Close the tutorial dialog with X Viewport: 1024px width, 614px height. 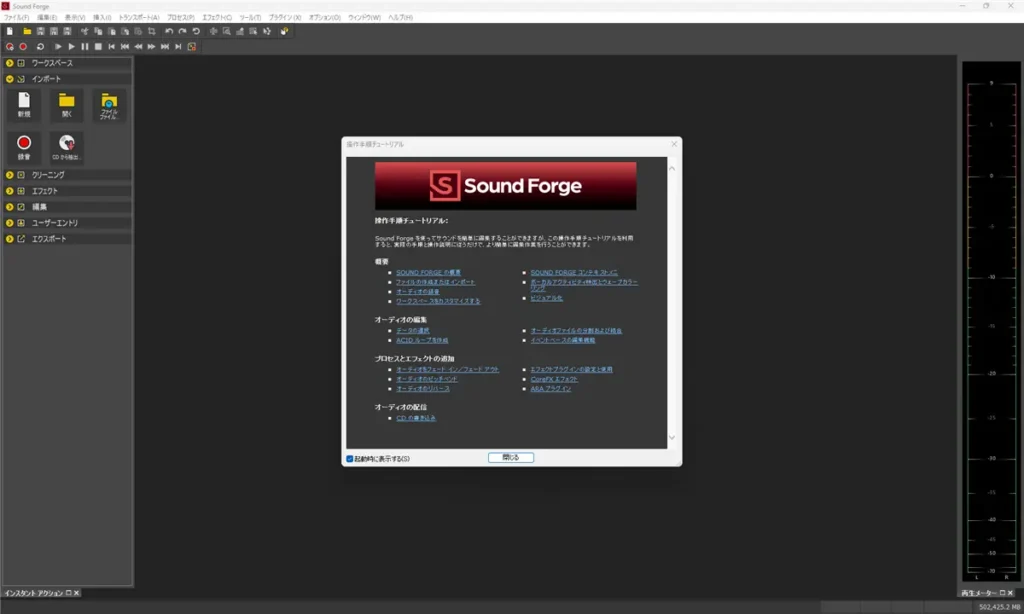coord(674,144)
